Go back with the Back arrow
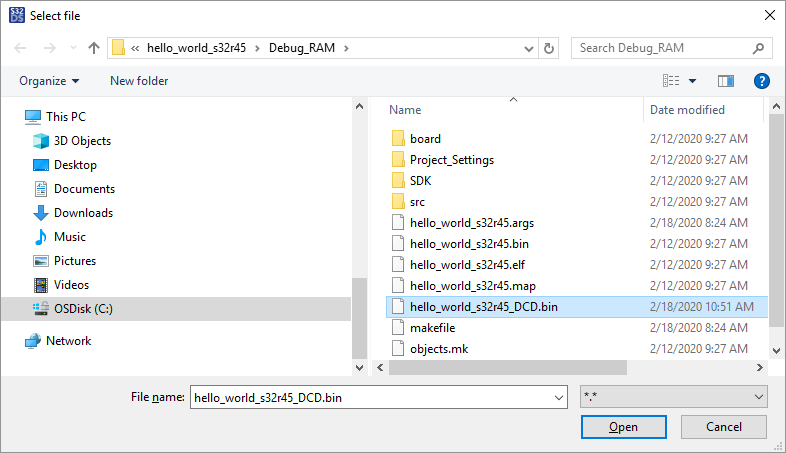Image resolution: width=786 pixels, height=453 pixels. pos(21,48)
